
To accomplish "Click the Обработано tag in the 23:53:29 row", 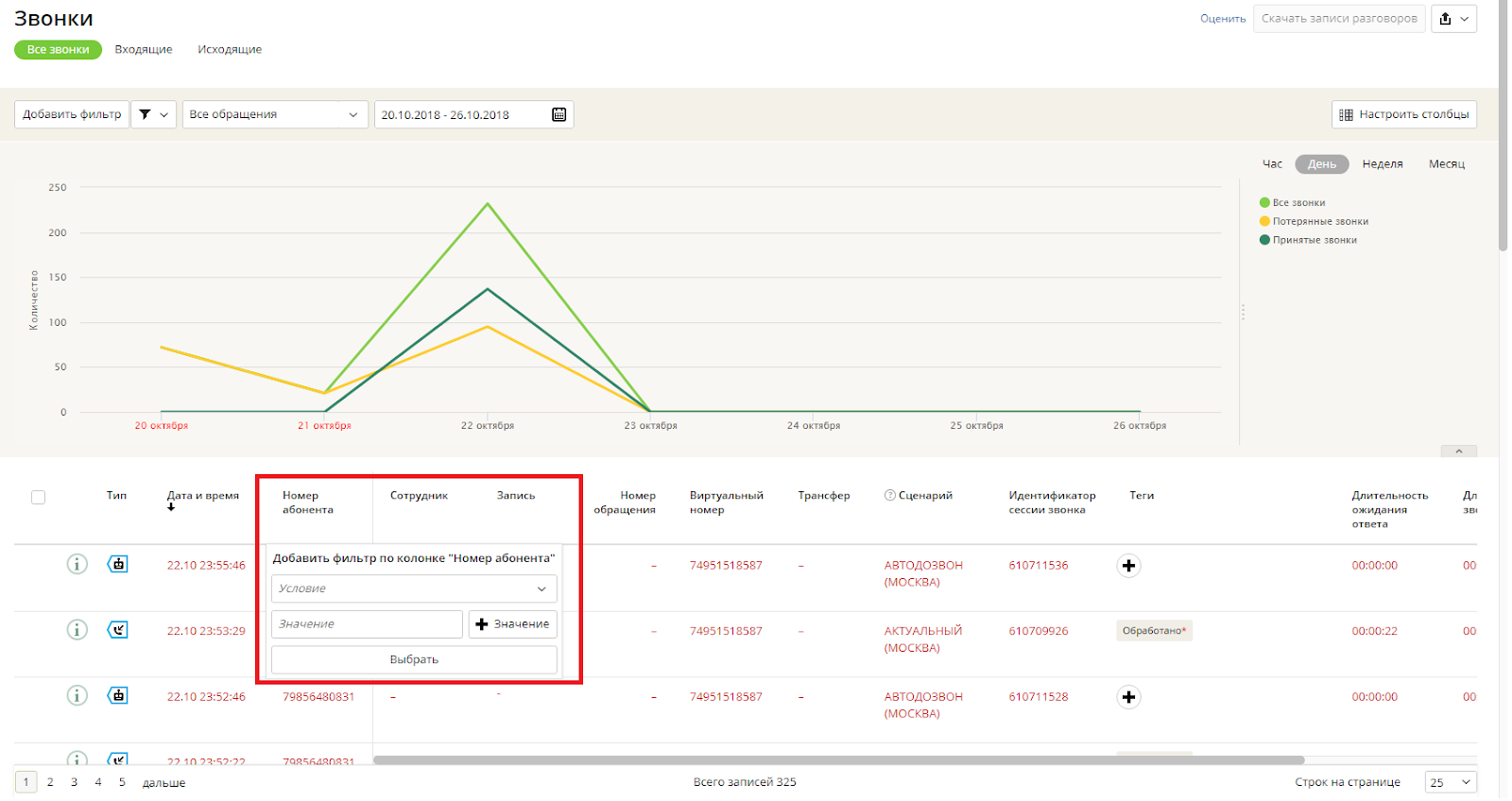I will point(1154,631).
